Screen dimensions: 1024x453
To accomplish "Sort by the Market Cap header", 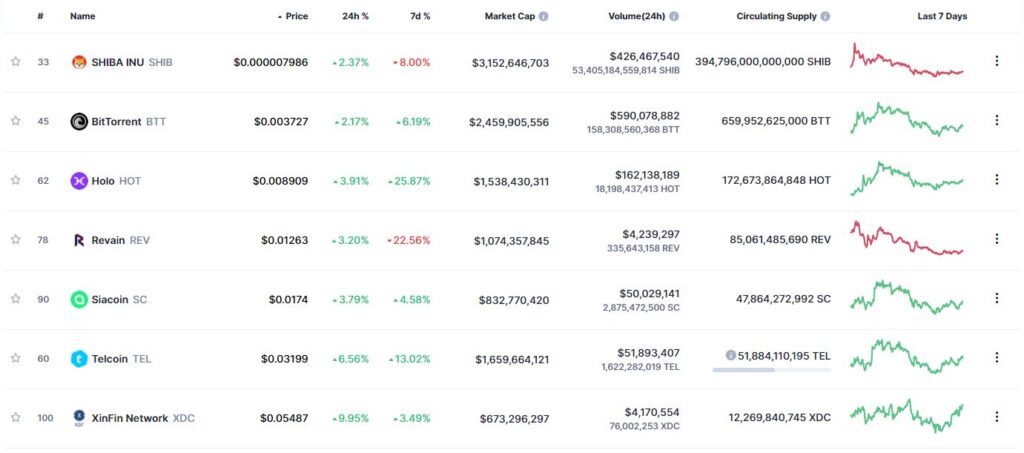I will pyautogui.click(x=510, y=16).
